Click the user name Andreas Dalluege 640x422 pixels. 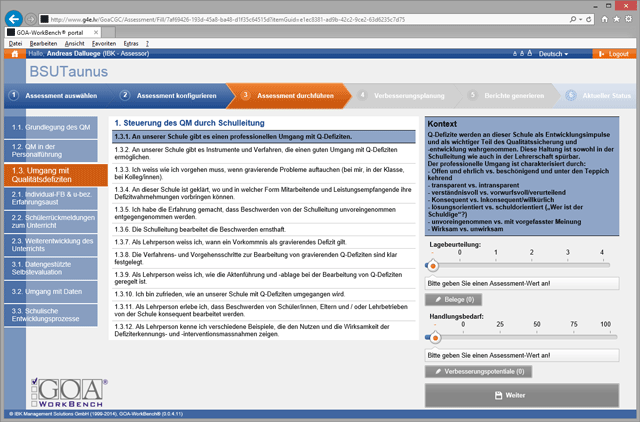pyautogui.click(x=73, y=54)
